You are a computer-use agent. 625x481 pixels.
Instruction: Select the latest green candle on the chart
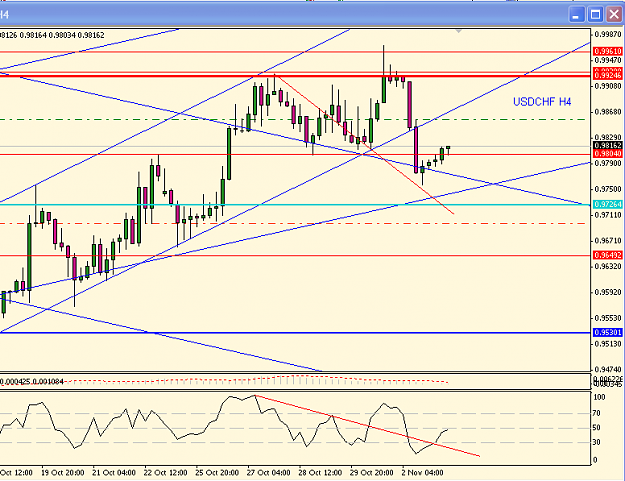tap(448, 148)
